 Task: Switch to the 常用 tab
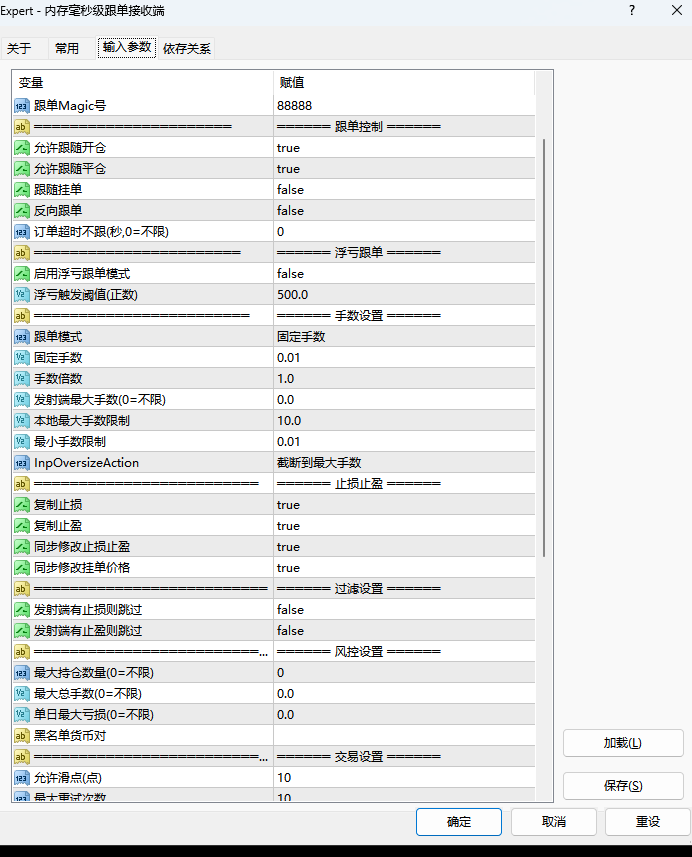click(67, 48)
